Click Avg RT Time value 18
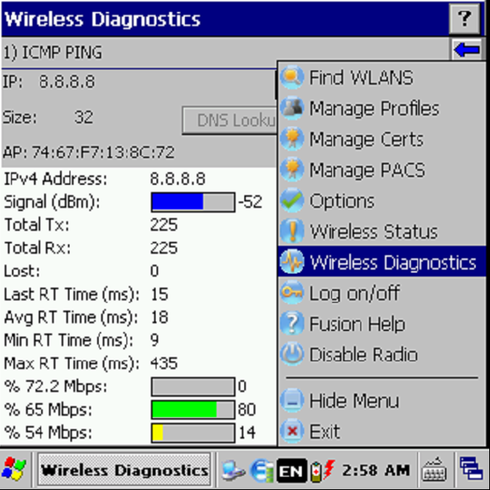Viewport: 490px width, 490px height. [159, 317]
